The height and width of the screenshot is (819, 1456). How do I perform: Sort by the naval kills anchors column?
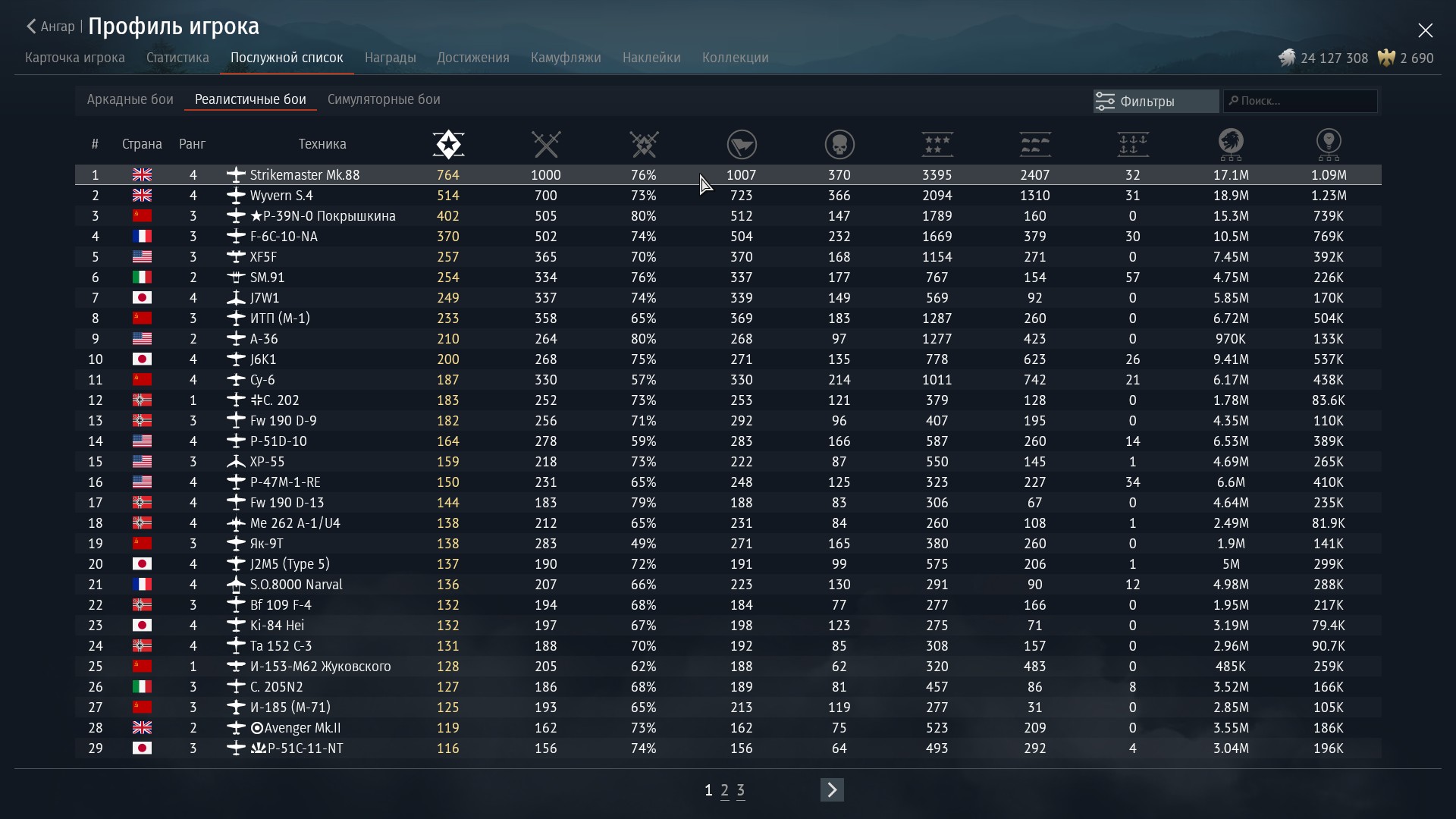(x=1133, y=144)
